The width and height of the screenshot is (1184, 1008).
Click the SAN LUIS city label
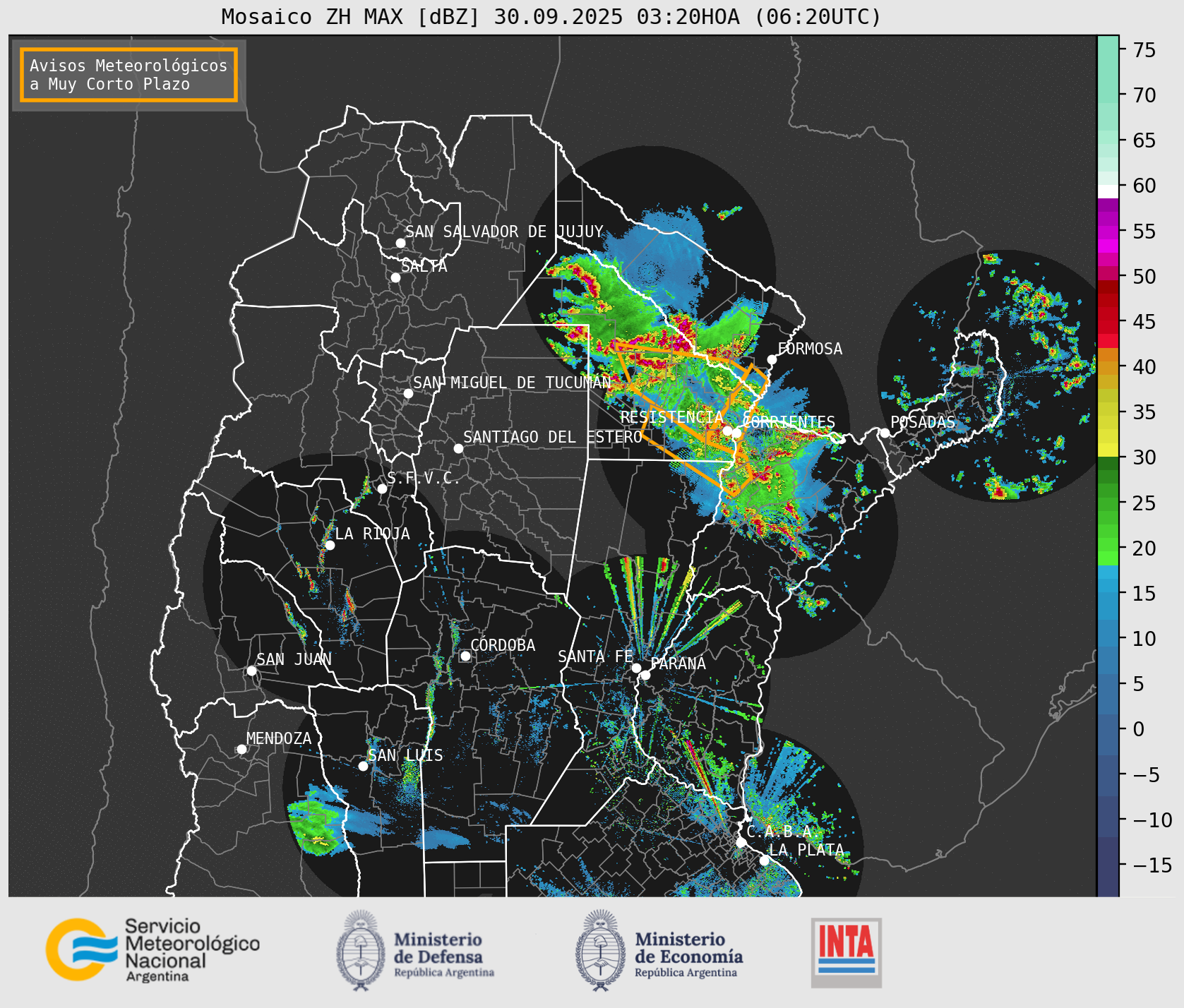point(406,755)
